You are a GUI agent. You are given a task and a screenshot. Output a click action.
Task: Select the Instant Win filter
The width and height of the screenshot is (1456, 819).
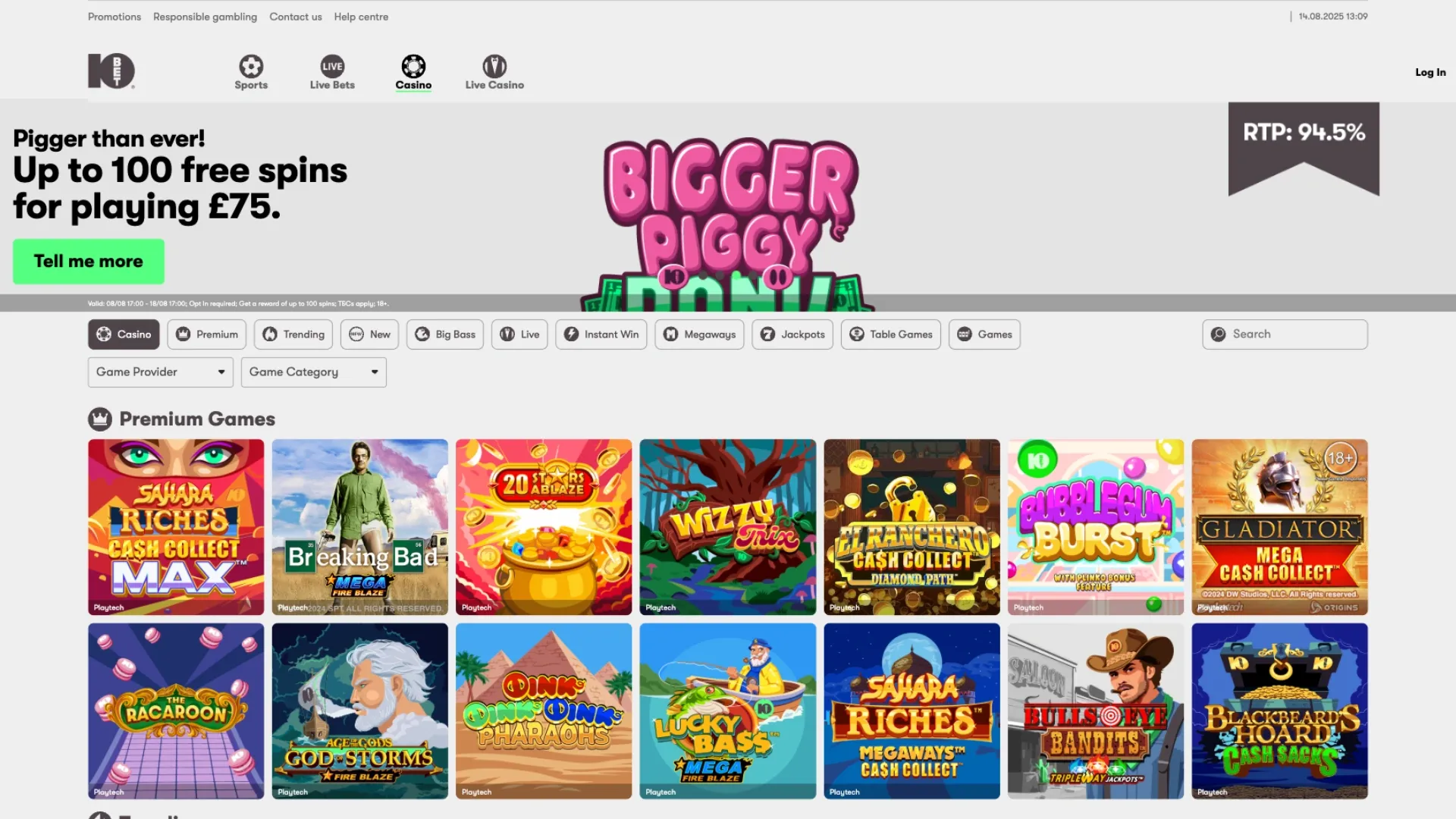point(601,334)
